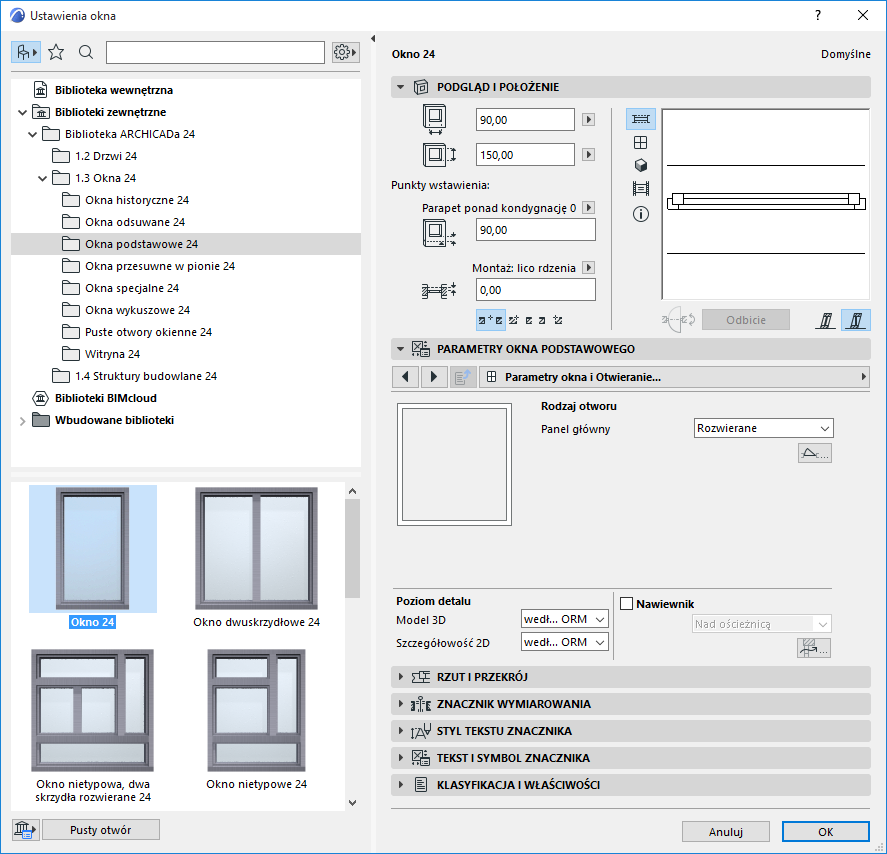Open the settings gear next to search field
Image resolution: width=887 pixels, height=854 pixels.
click(x=344, y=52)
